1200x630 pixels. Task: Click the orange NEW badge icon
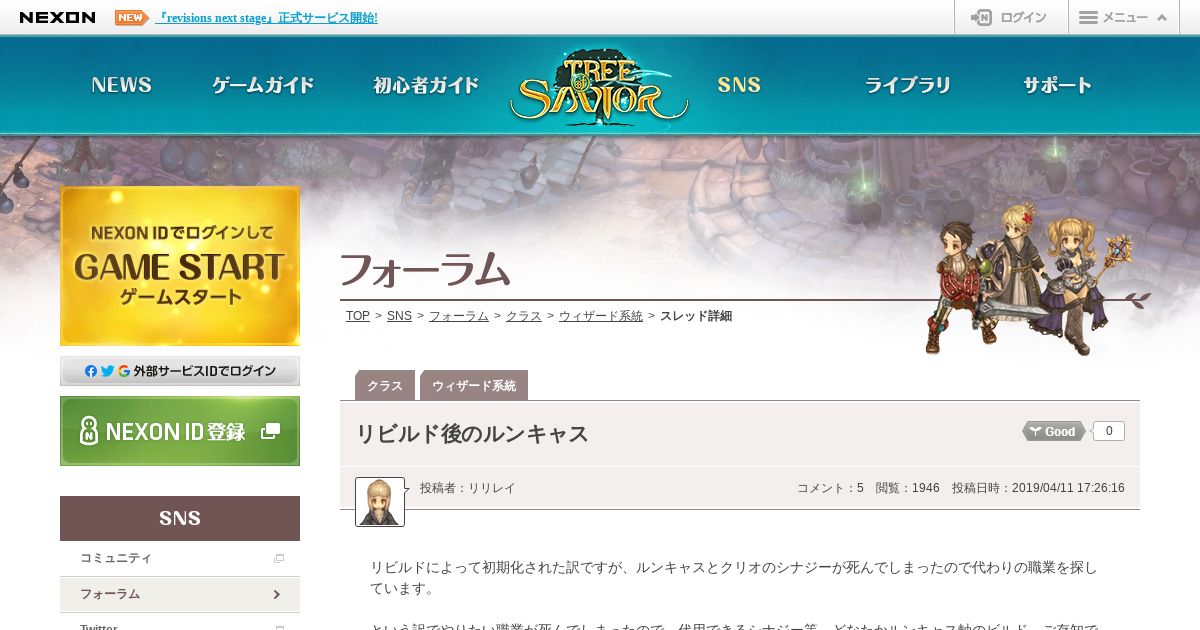(x=131, y=17)
